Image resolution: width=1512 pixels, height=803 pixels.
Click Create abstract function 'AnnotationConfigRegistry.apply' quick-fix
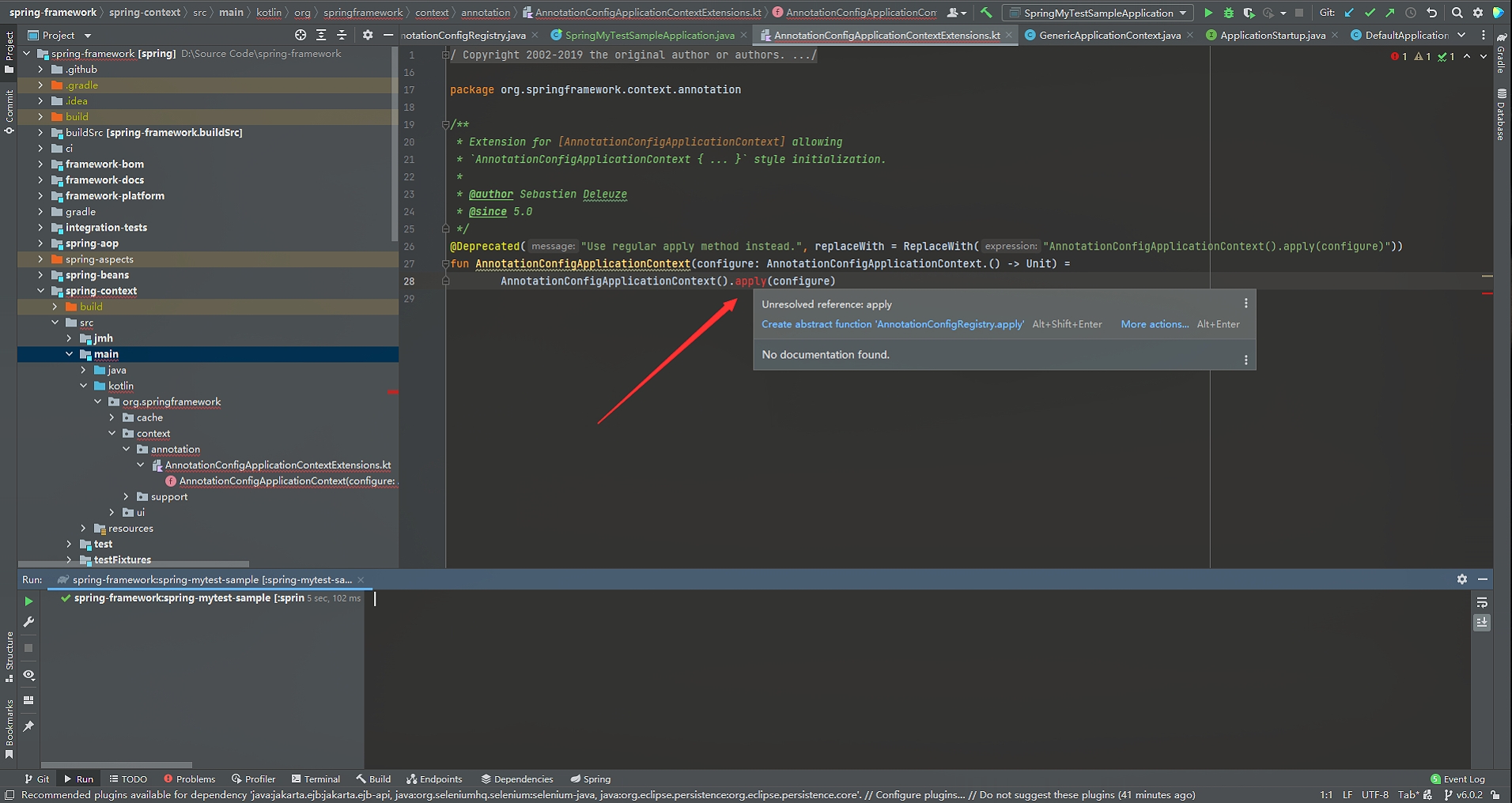893,324
